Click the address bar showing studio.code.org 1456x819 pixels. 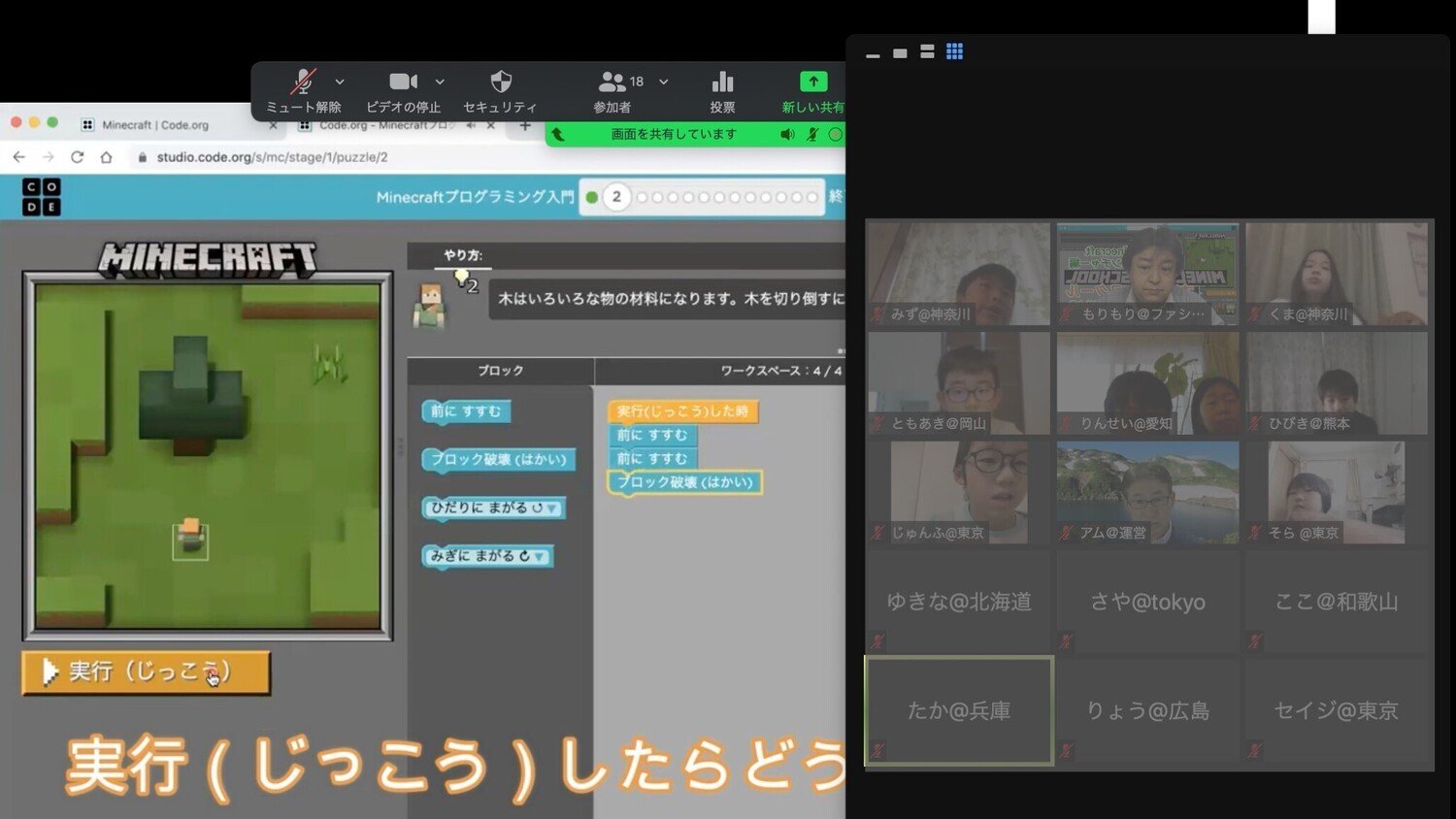click(x=388, y=157)
